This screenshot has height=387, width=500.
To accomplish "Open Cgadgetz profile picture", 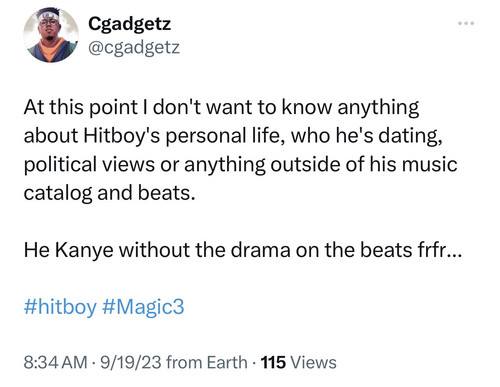I will pos(51,35).
